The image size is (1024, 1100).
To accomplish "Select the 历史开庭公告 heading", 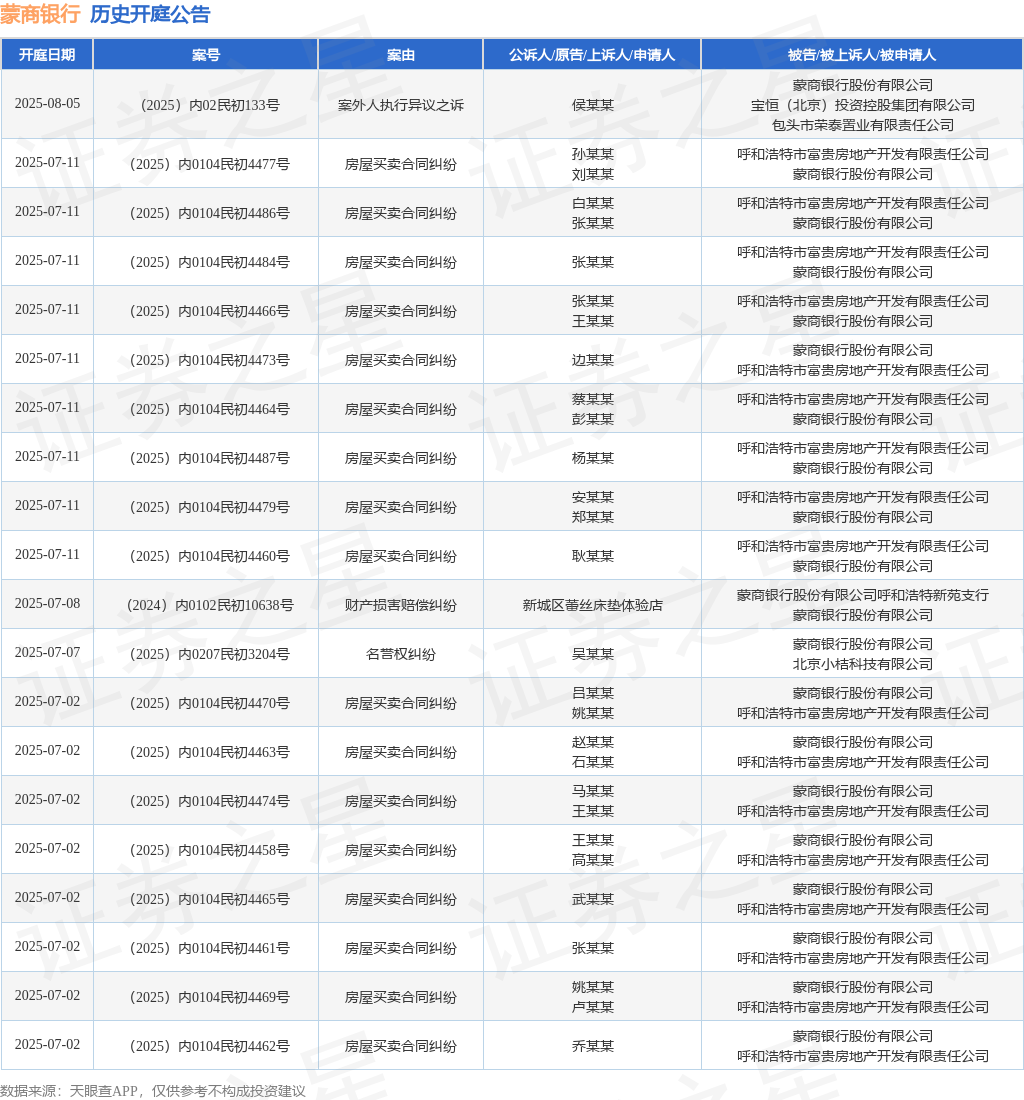I will point(150,14).
